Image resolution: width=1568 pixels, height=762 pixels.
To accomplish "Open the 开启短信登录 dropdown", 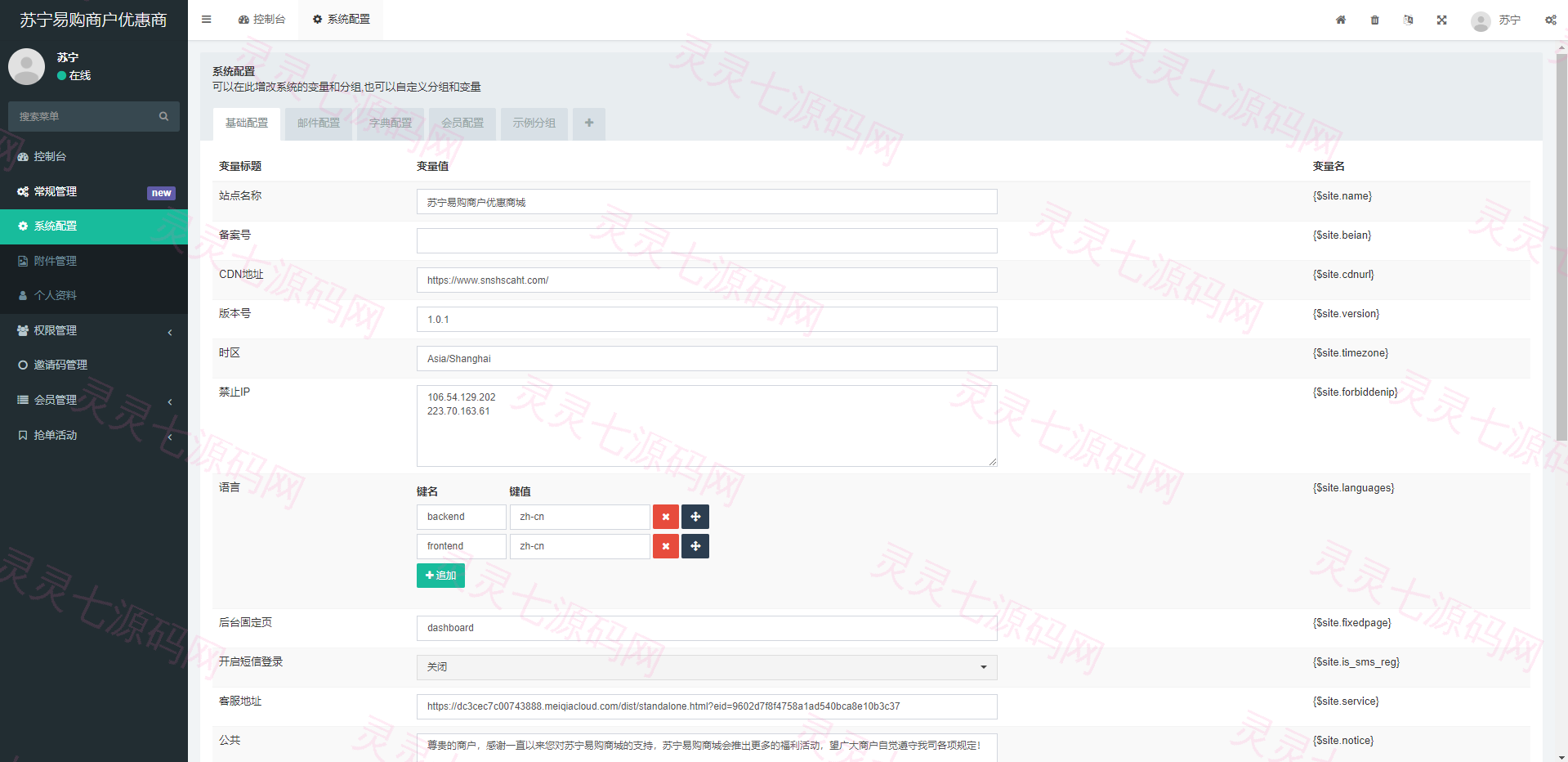I will pos(707,667).
